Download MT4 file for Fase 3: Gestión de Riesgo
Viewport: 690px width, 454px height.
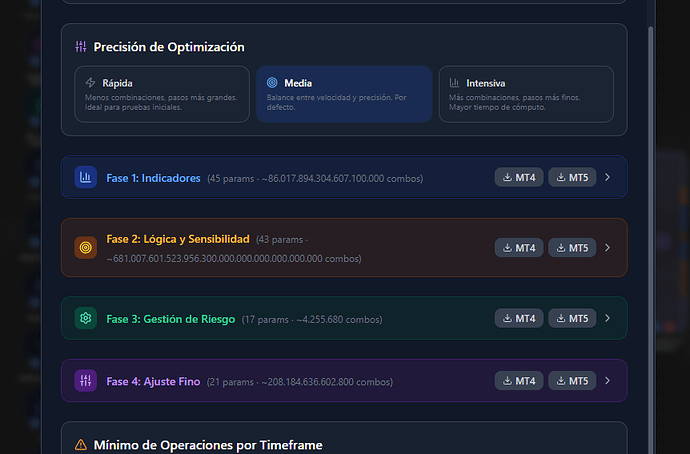coord(519,318)
